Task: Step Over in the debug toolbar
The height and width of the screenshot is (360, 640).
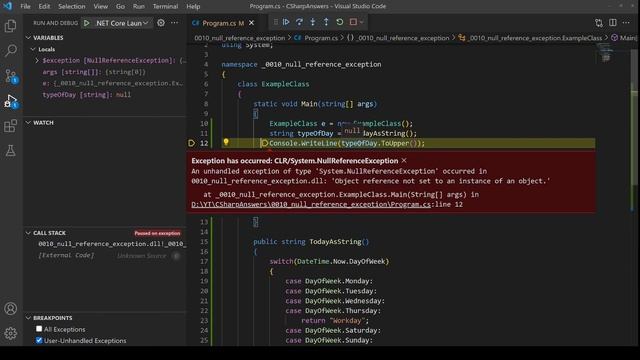Action: pos(299,22)
